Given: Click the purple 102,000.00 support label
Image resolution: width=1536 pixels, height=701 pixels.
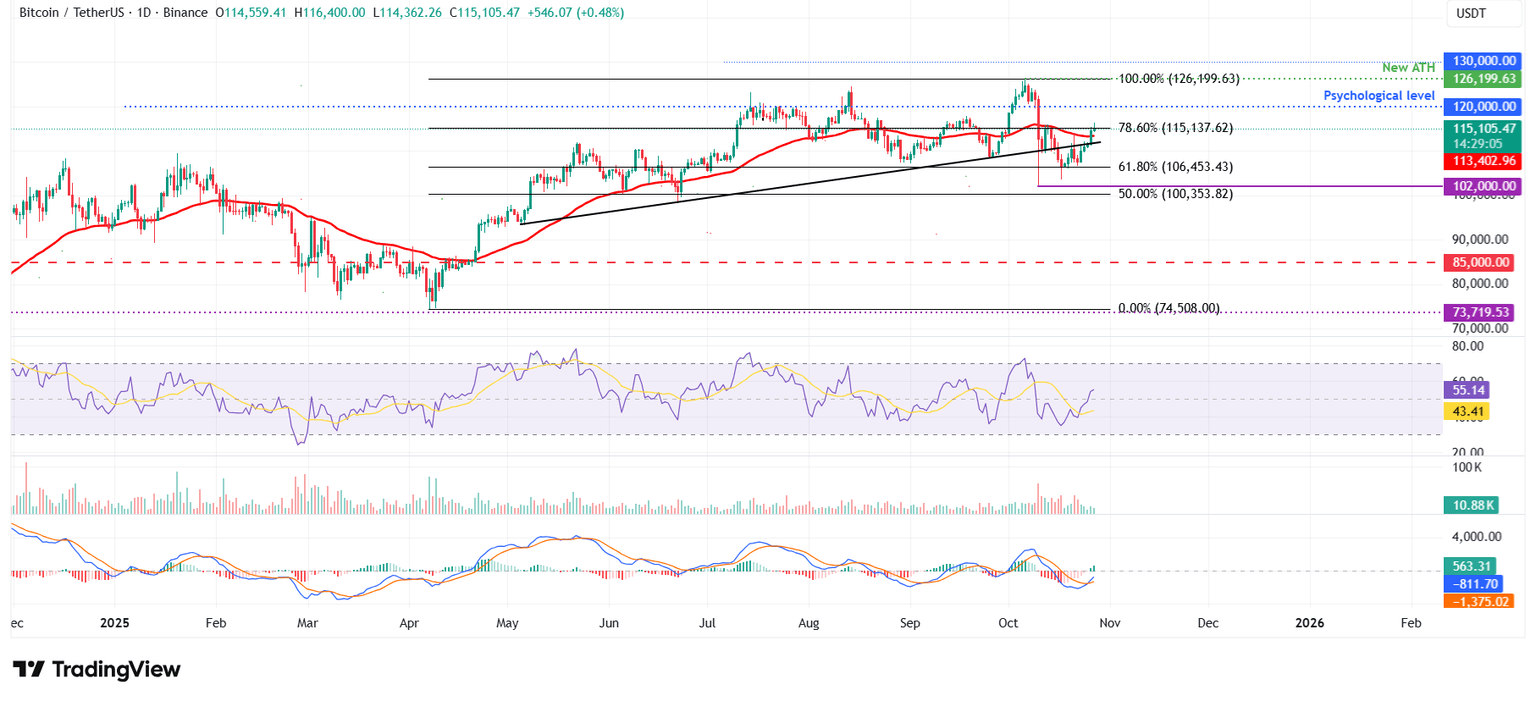Looking at the screenshot, I should point(1482,185).
